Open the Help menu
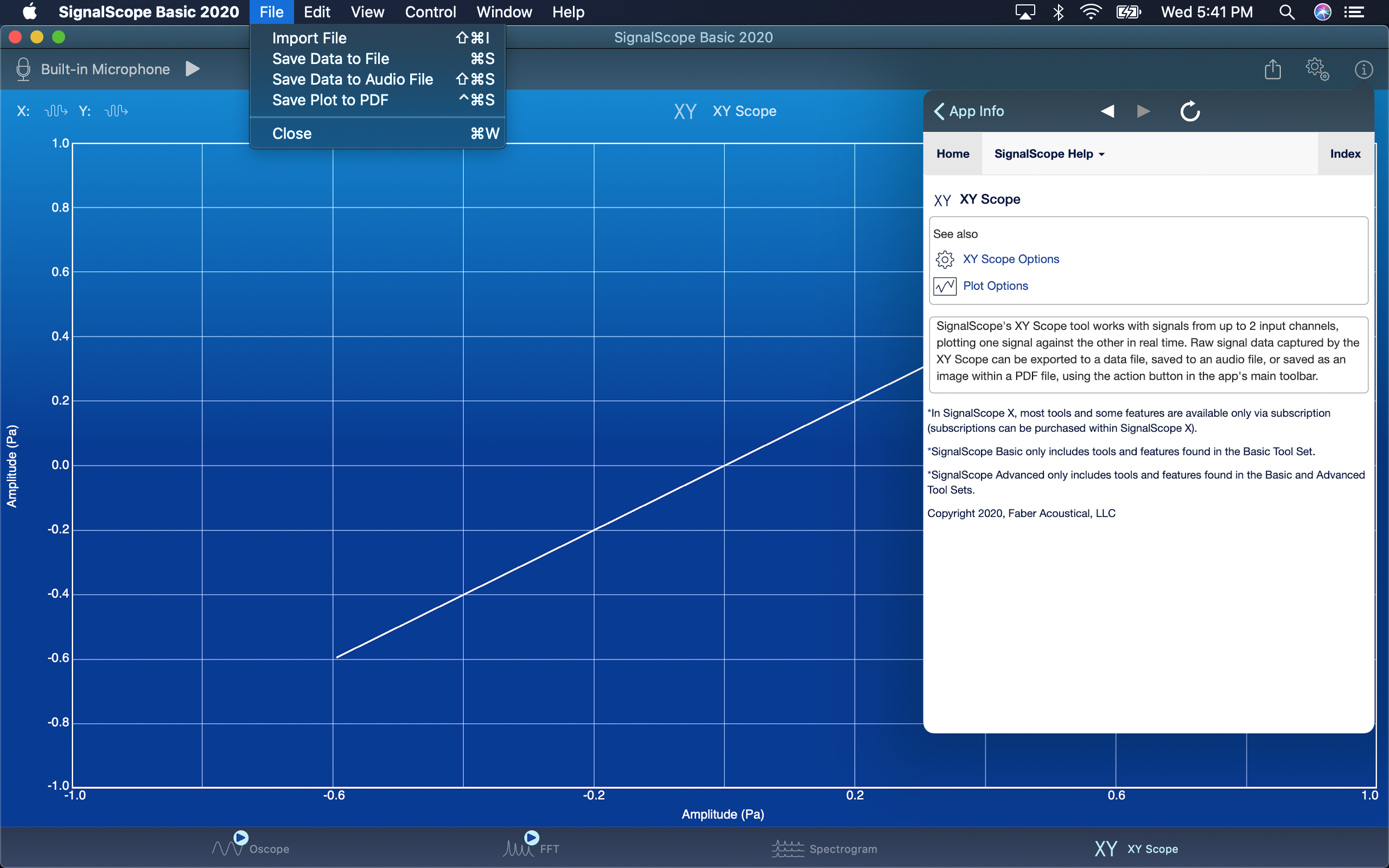Screen dimensions: 1389x868 (568, 12)
